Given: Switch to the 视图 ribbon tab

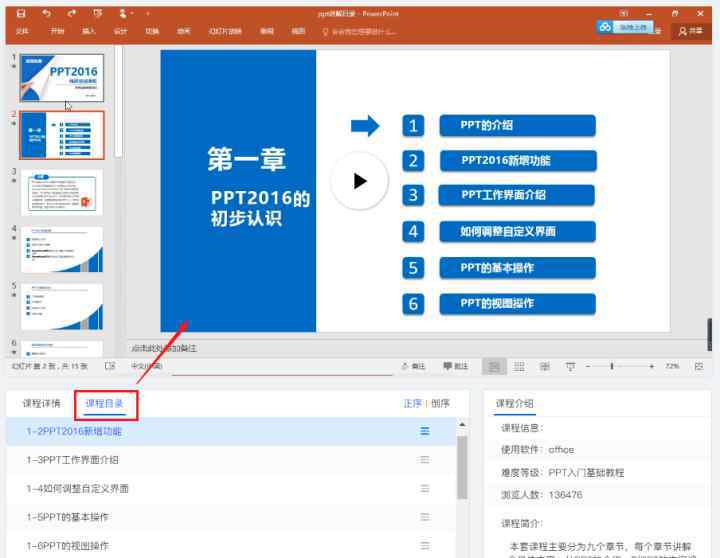Looking at the screenshot, I should (x=298, y=31).
